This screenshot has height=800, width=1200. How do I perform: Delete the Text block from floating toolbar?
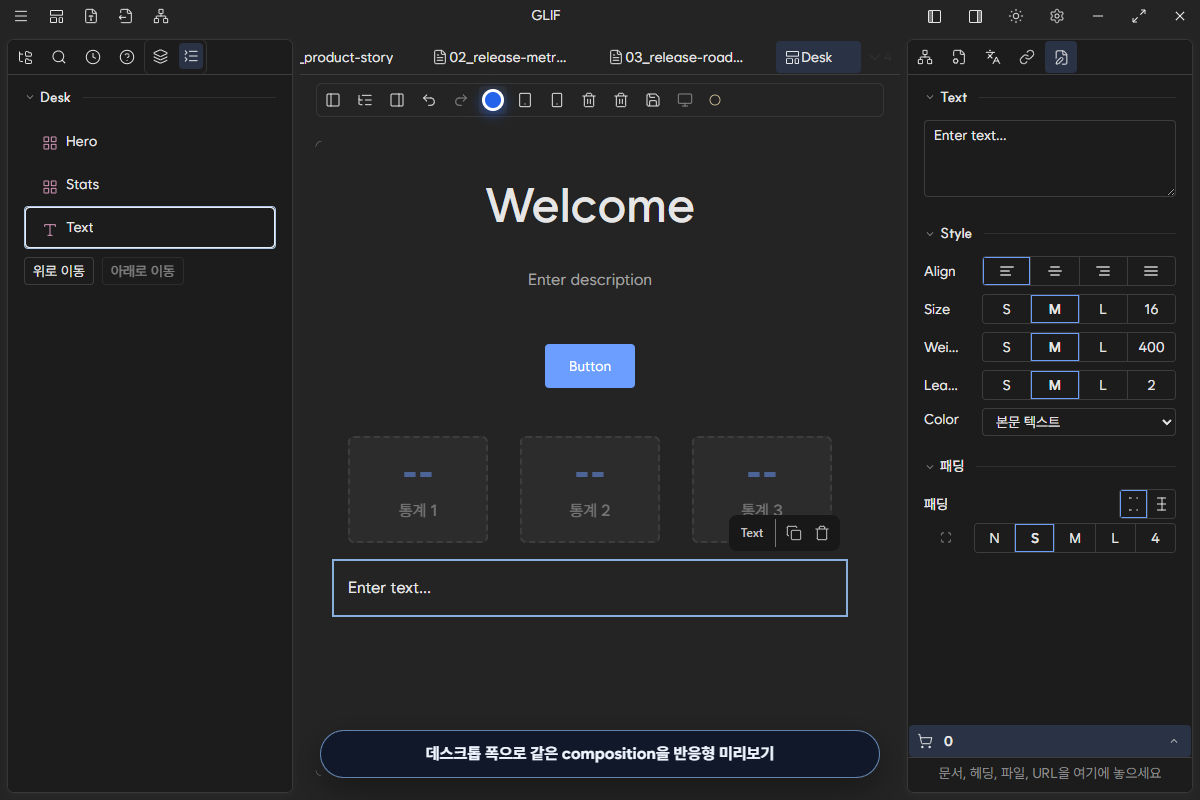[x=822, y=533]
